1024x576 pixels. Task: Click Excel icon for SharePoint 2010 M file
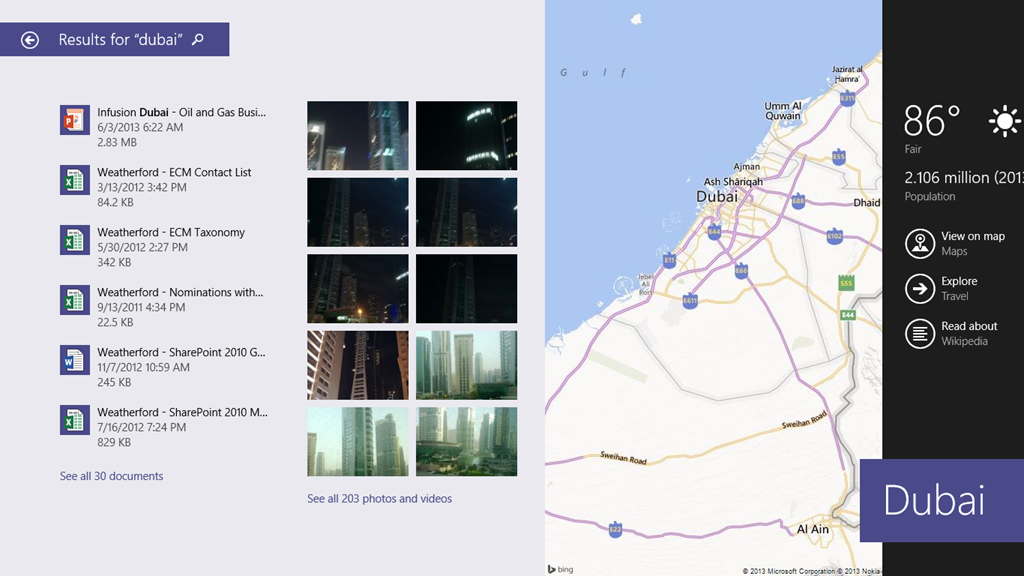click(74, 421)
